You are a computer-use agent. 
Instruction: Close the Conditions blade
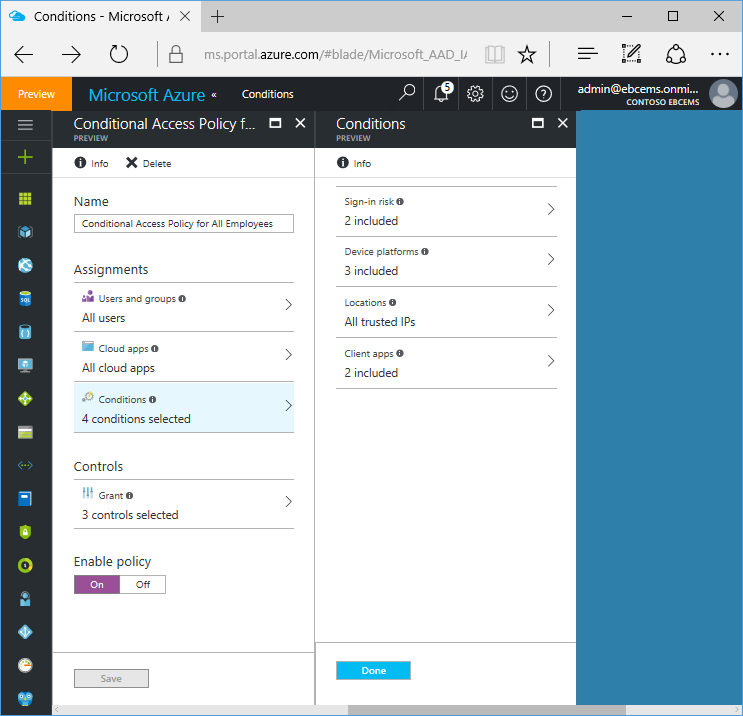[x=562, y=123]
